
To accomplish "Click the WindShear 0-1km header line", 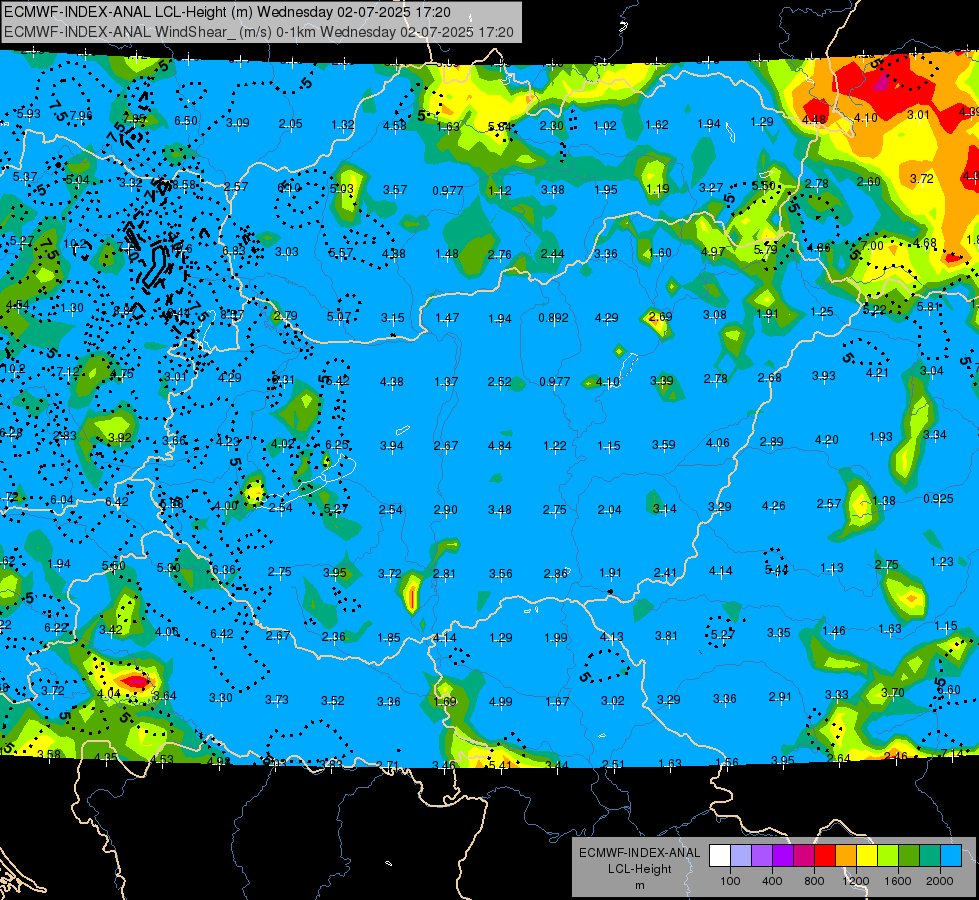I will pos(258,32).
